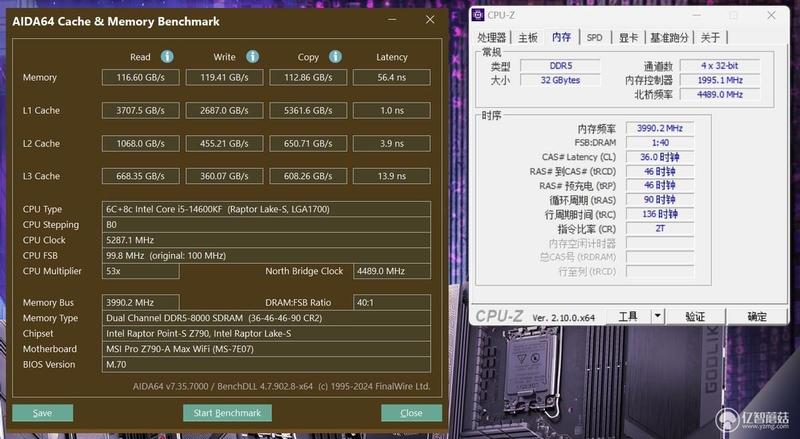This screenshot has height=439, width=800.
Task: Click the L3 Cache Copy 608.26 GB/s field
Action: coord(308,176)
